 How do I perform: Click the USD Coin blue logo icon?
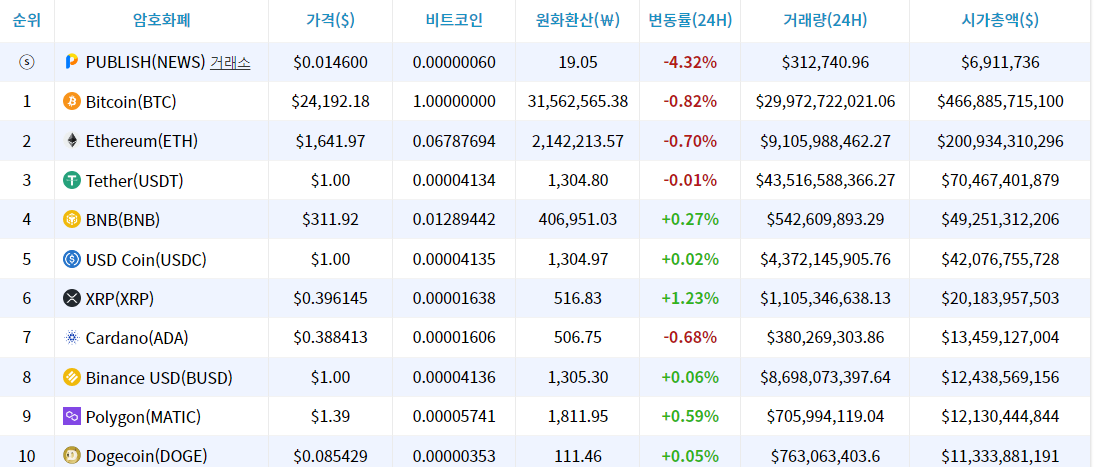pyautogui.click(x=72, y=260)
